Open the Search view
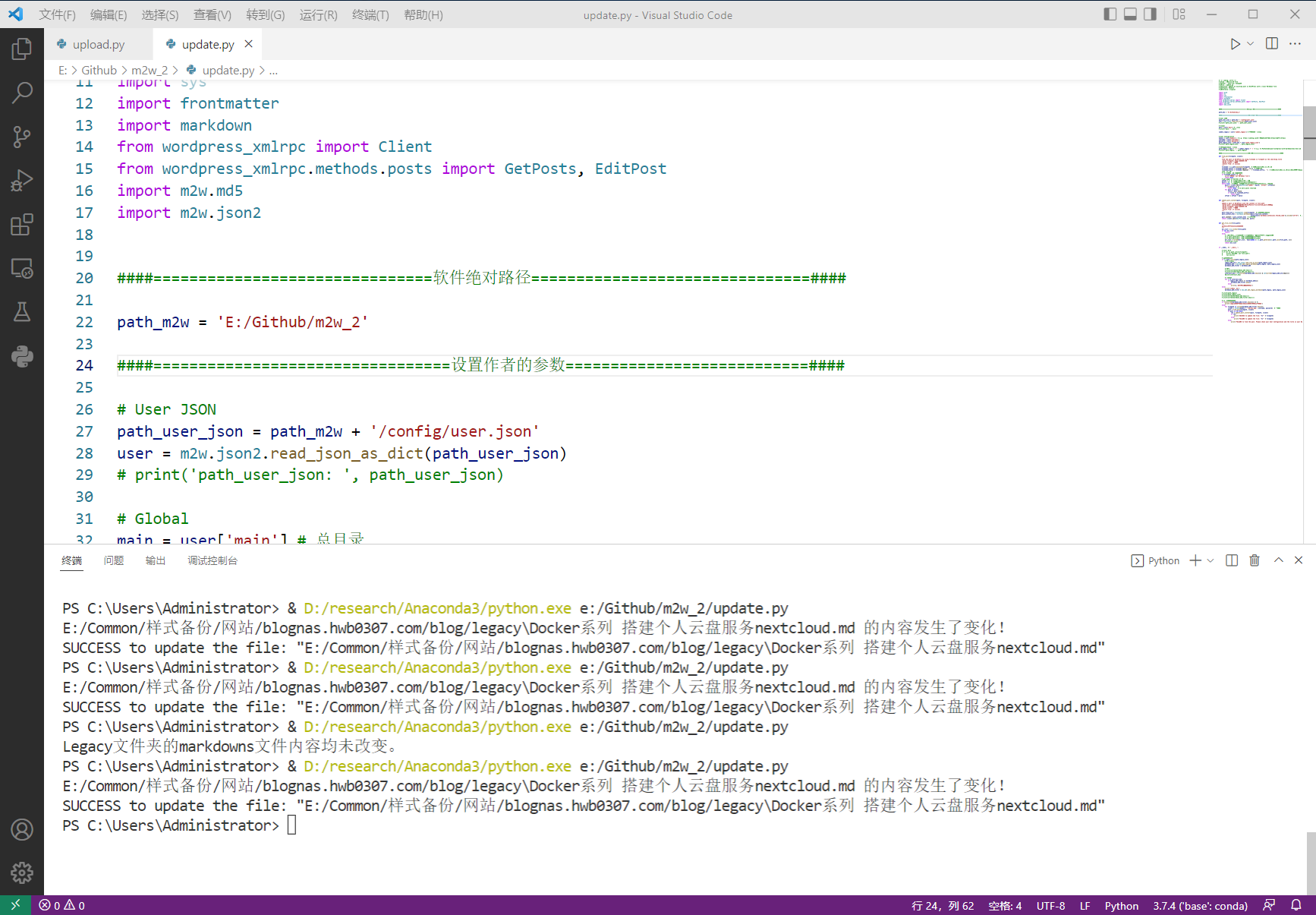This screenshot has width=1316, height=915. (x=22, y=92)
